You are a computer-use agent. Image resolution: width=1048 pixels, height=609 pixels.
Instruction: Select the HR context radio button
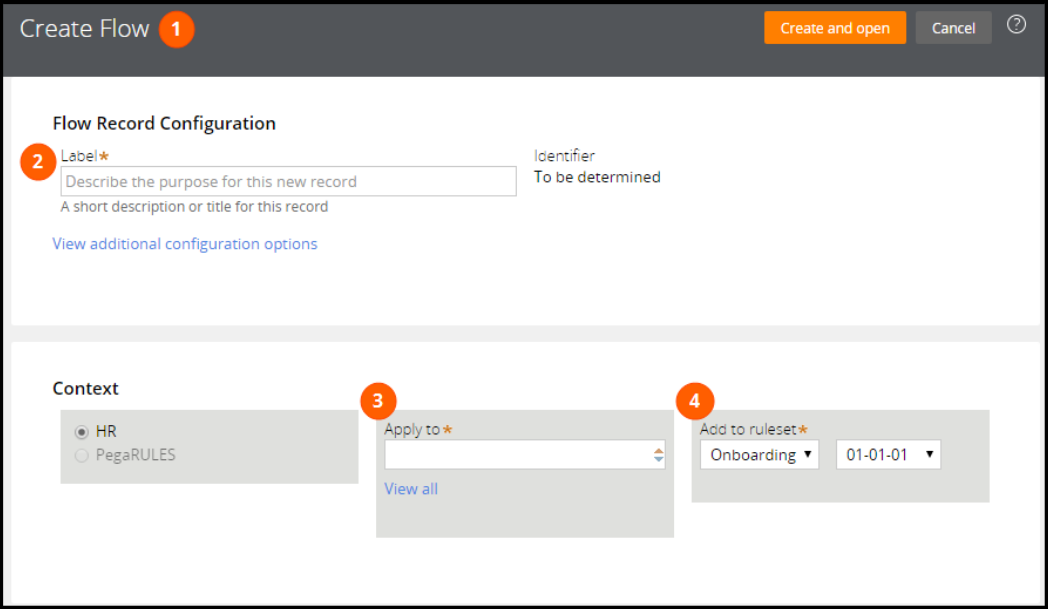click(x=82, y=432)
